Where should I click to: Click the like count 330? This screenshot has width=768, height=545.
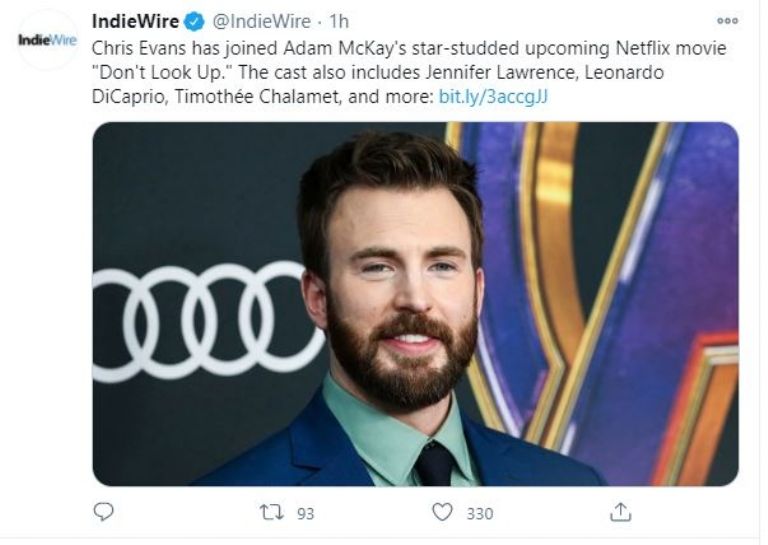(480, 513)
